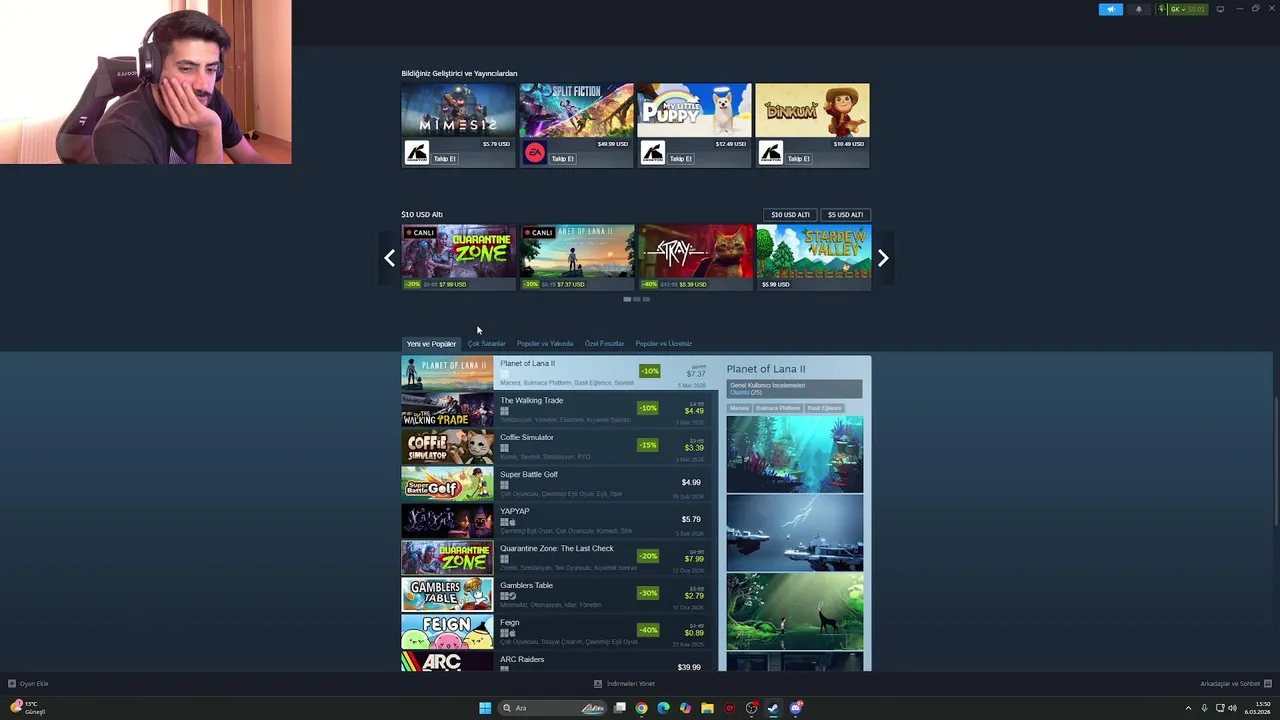Open the notifications bell icon
Image resolution: width=1280 pixels, height=720 pixels.
1138,9
